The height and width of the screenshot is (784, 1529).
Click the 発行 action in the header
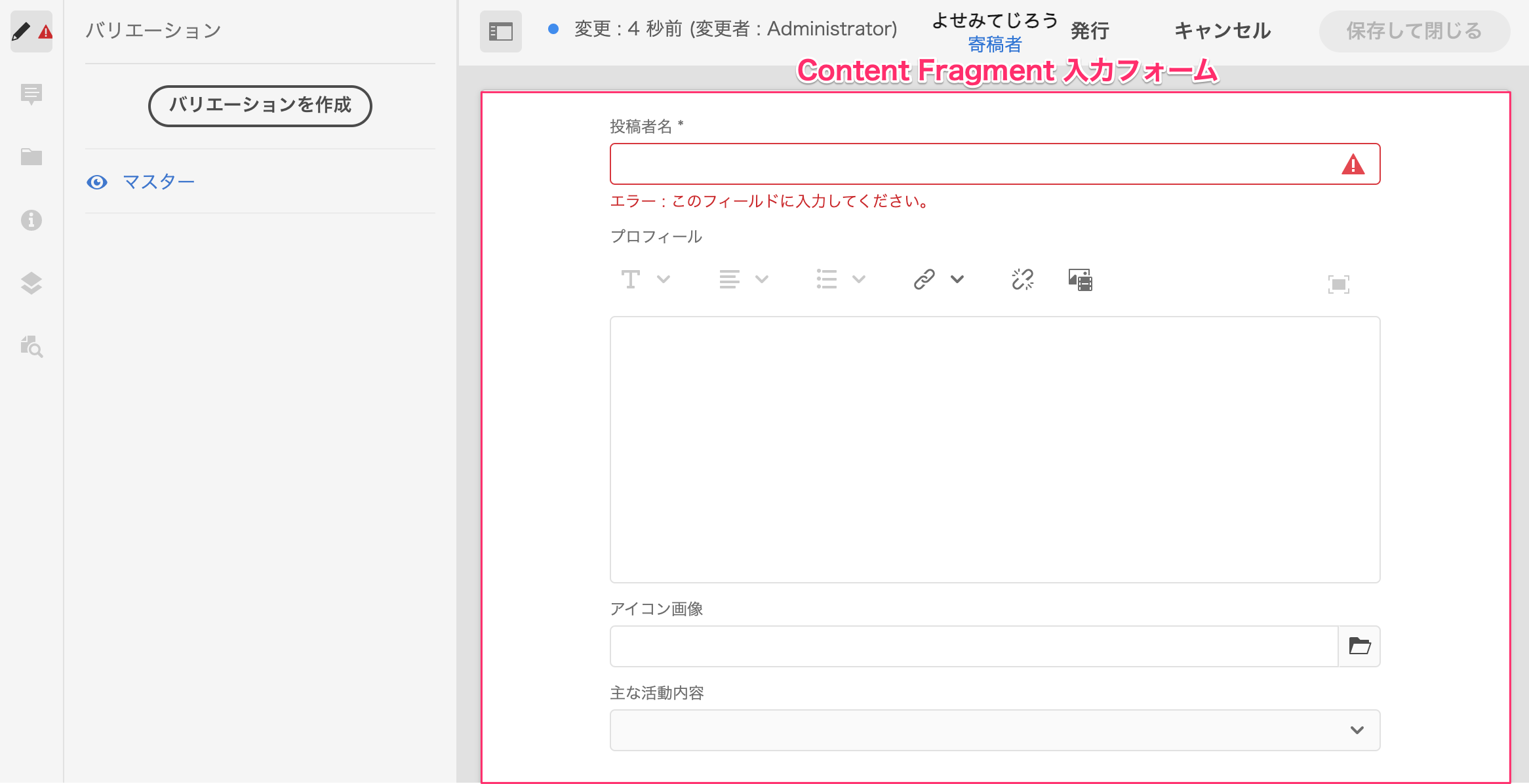(1089, 31)
